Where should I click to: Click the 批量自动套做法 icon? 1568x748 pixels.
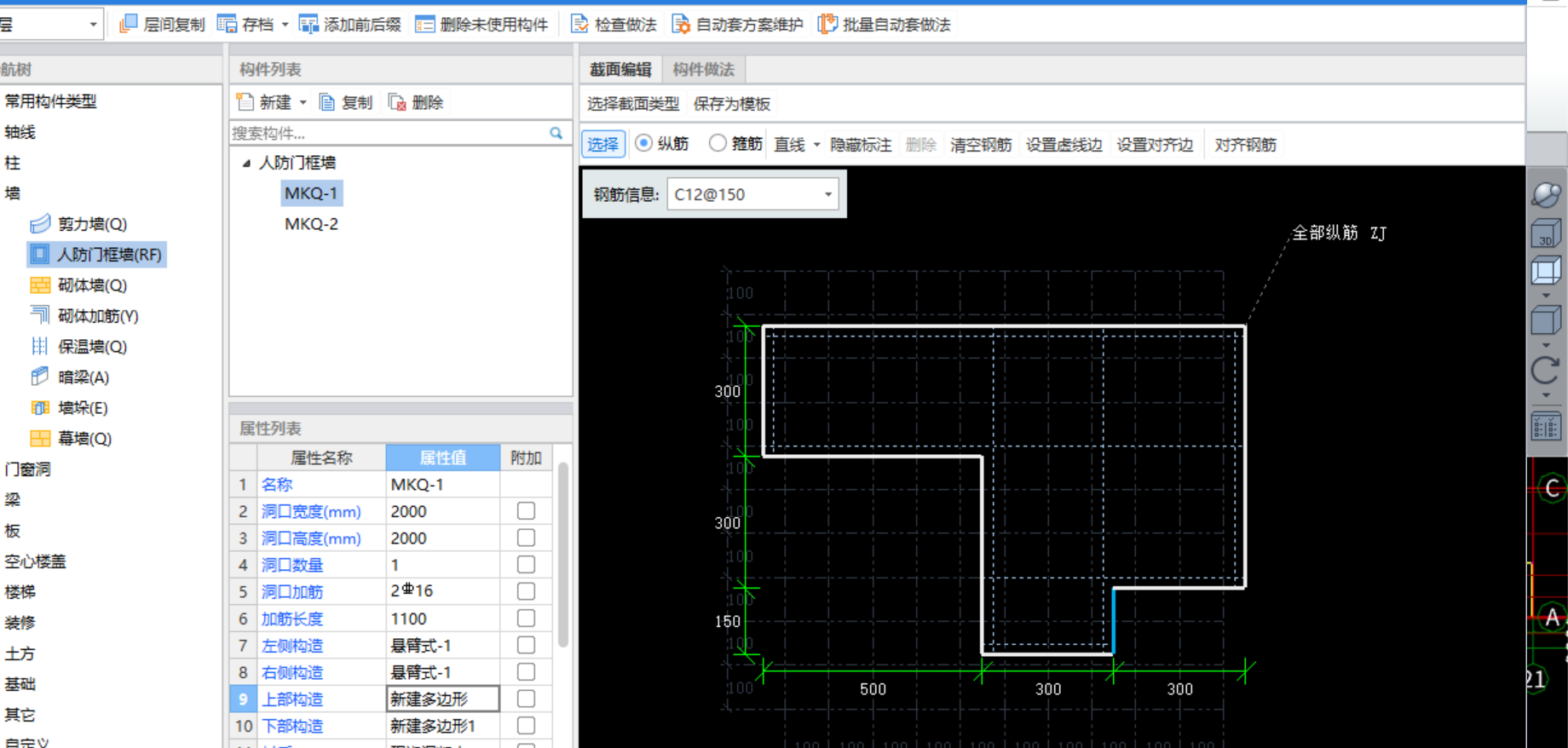[827, 24]
